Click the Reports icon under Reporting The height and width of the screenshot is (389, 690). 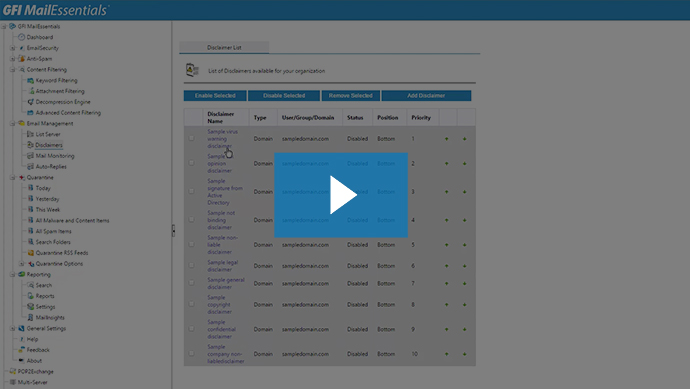[x=30, y=296]
